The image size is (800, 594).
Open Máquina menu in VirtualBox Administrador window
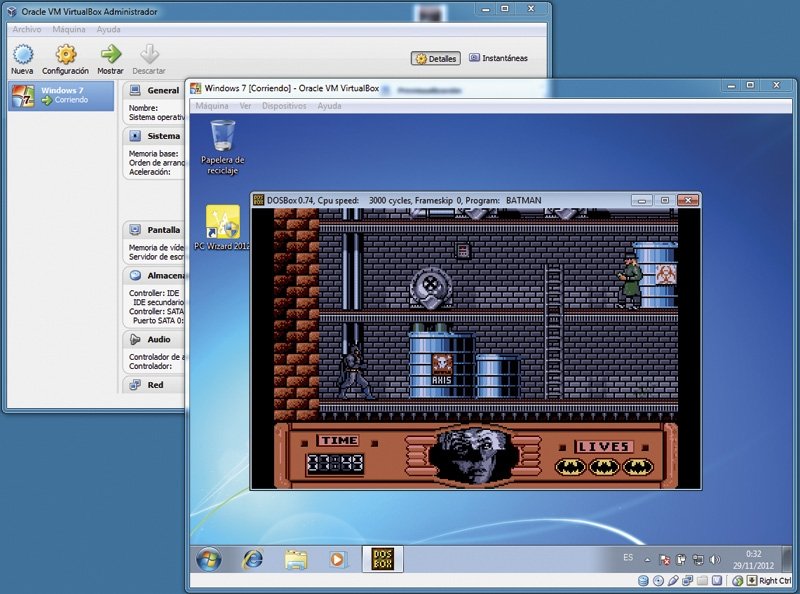pos(69,30)
